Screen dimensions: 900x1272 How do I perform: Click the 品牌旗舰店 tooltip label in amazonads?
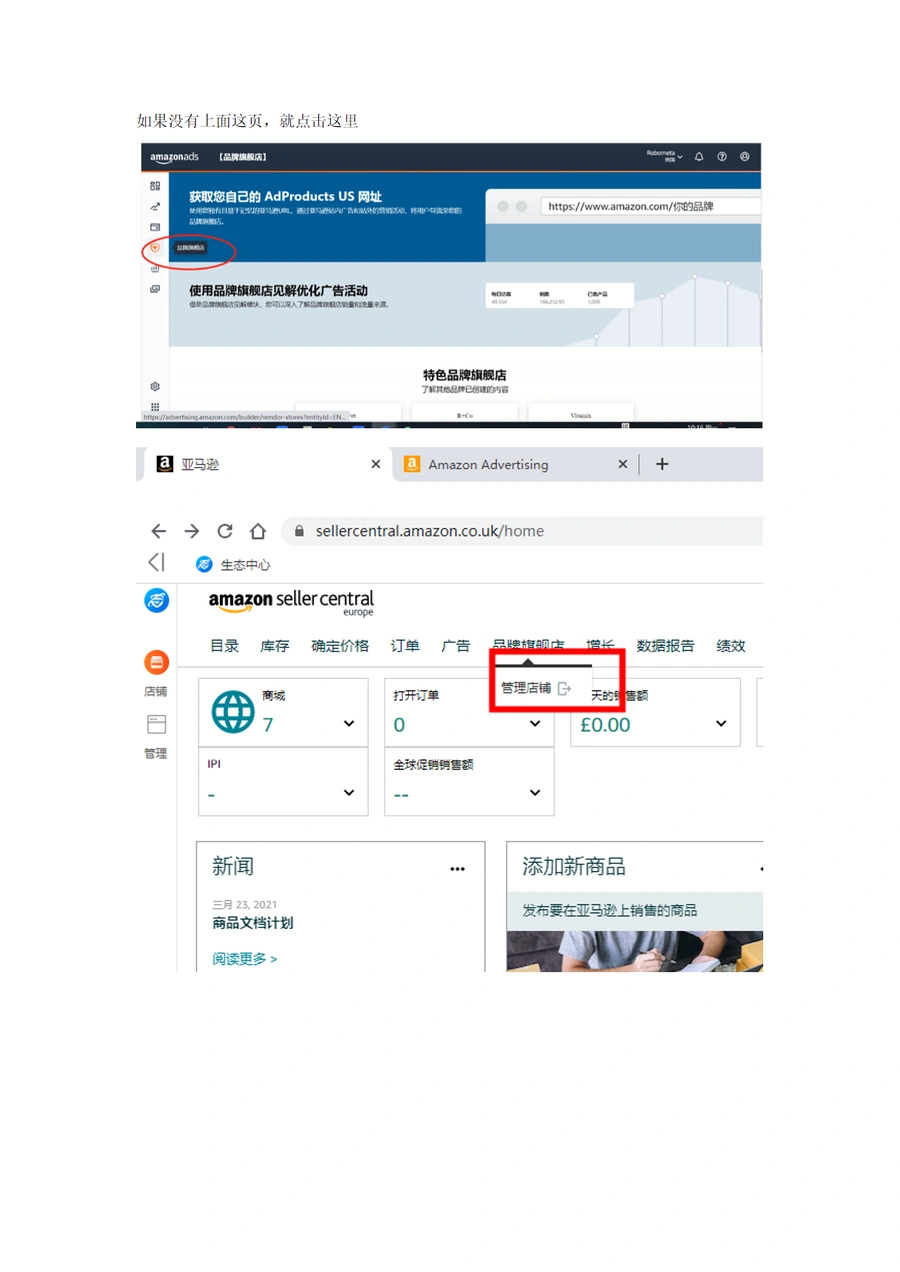click(190, 247)
